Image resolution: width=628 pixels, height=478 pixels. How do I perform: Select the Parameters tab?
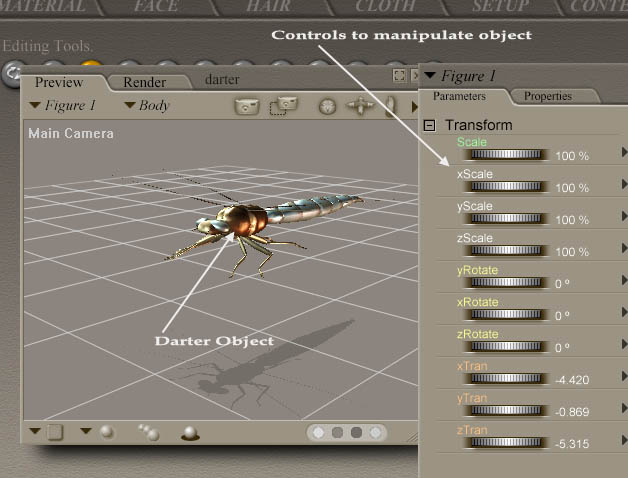[459, 97]
